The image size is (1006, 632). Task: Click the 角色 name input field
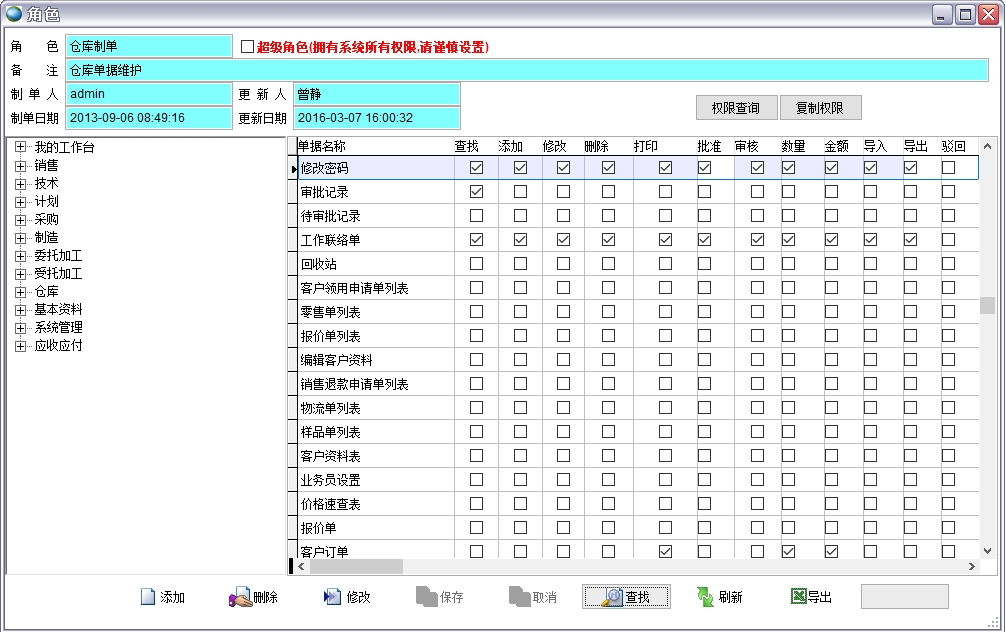pos(150,45)
